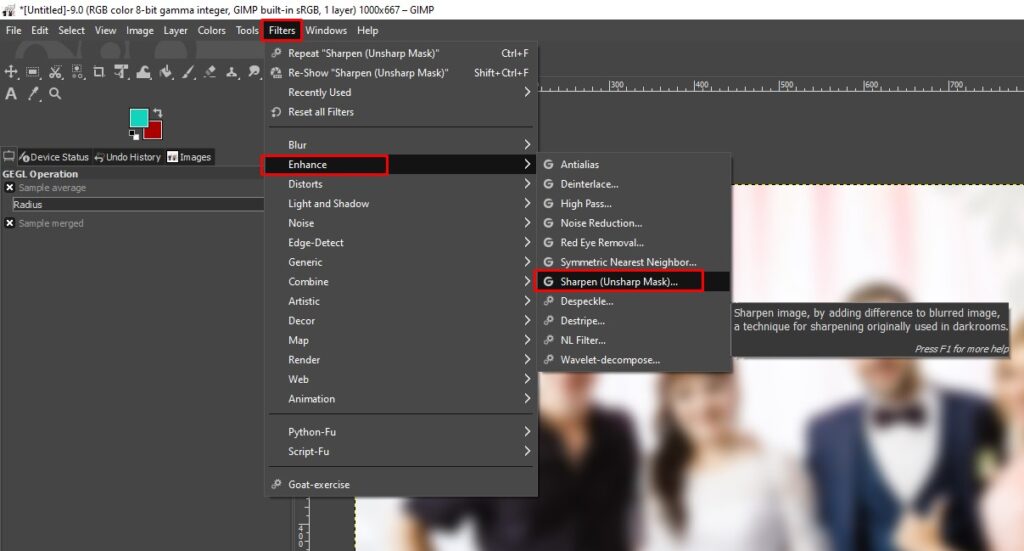
Task: Click the GIMP logo in title bar
Action: (x=8, y=9)
